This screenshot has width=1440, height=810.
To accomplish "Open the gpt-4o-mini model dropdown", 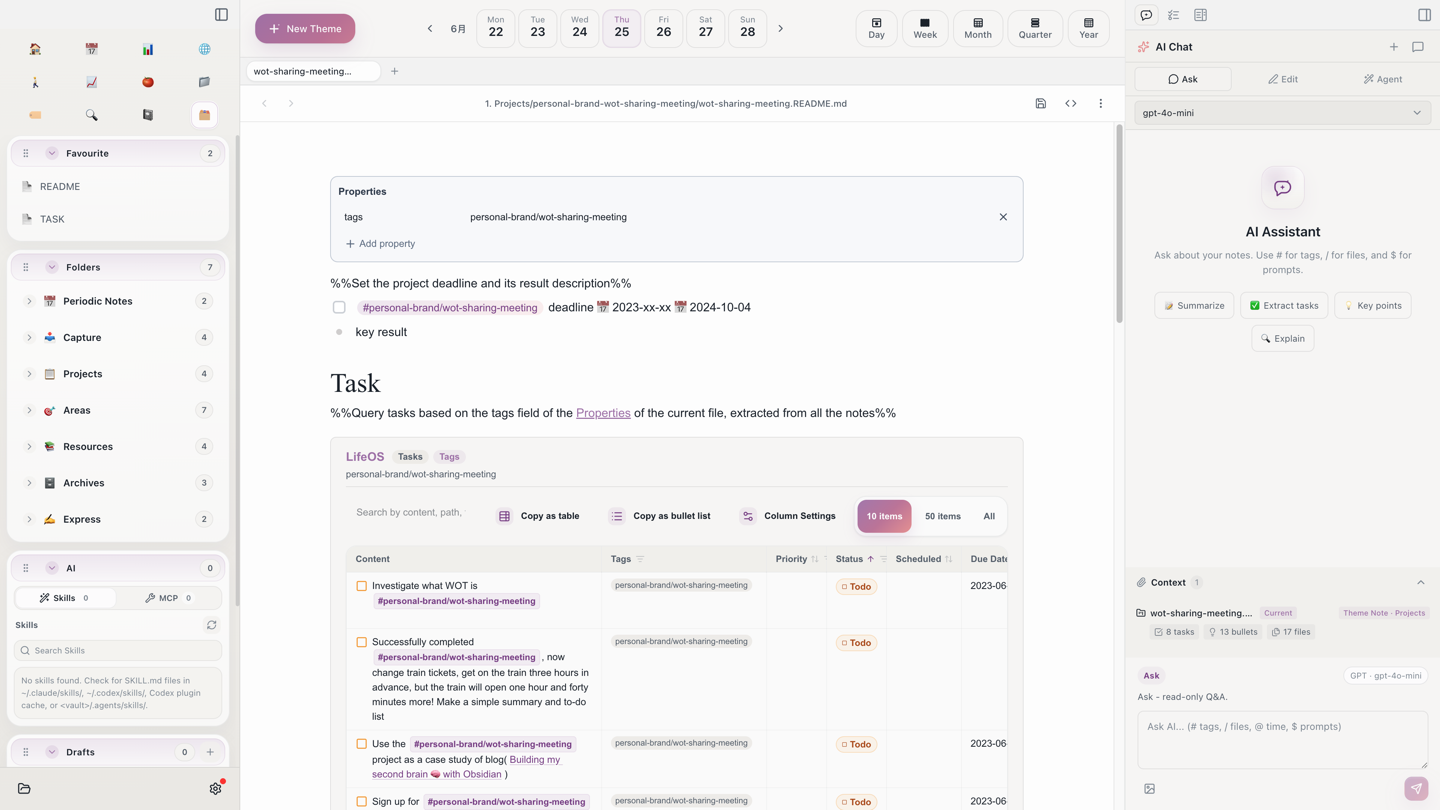I will tap(1282, 113).
